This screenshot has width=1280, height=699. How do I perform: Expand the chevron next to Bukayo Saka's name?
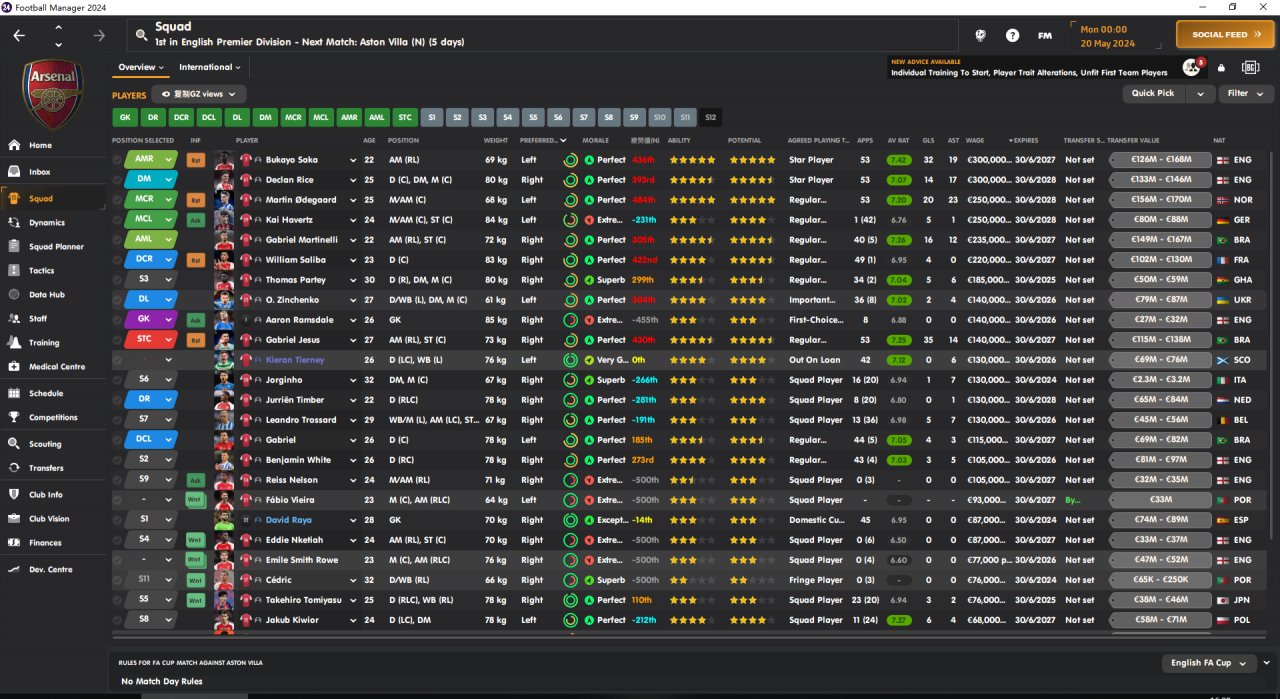pos(353,160)
